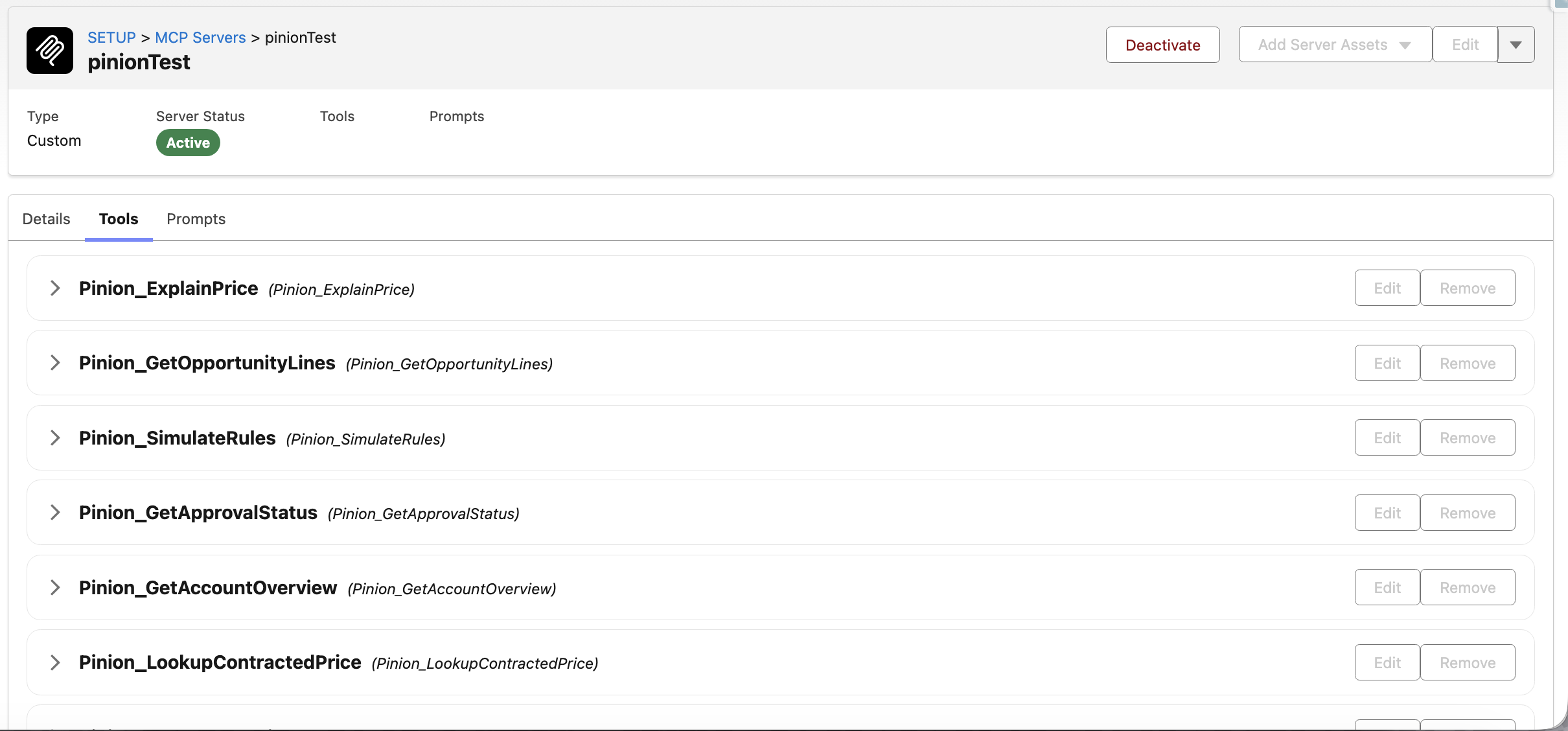Click the Pinion_LookupContractedPrice tool name

point(220,662)
